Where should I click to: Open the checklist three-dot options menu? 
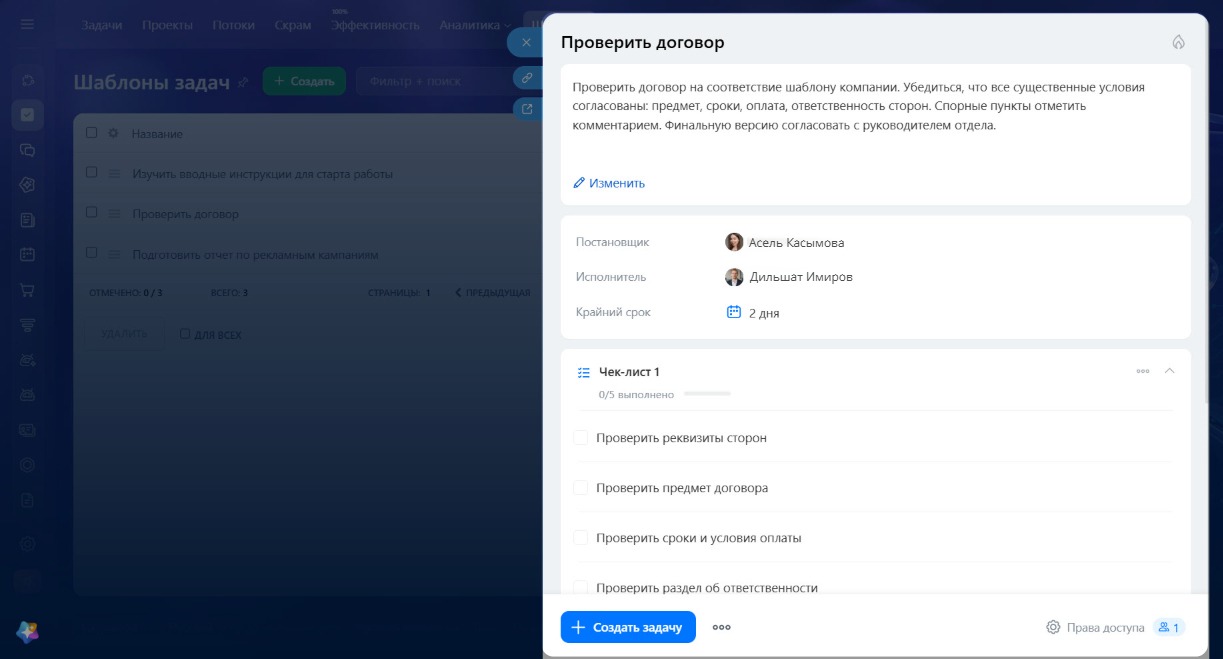pyautogui.click(x=1143, y=371)
